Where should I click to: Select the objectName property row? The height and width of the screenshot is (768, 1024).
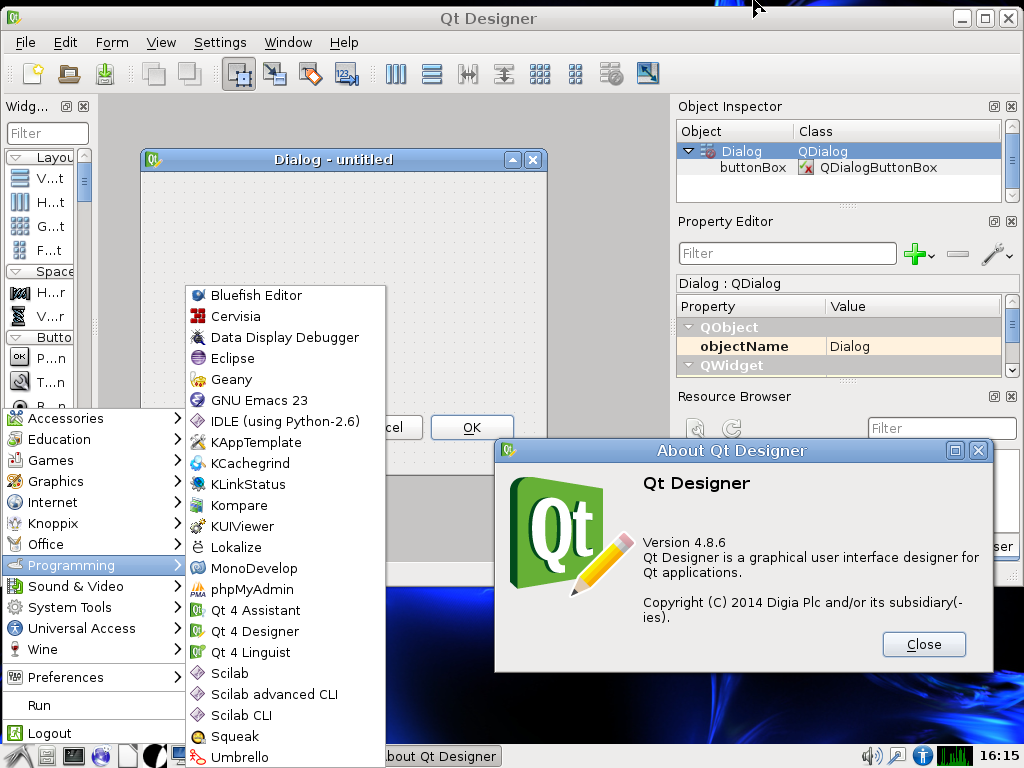click(839, 347)
